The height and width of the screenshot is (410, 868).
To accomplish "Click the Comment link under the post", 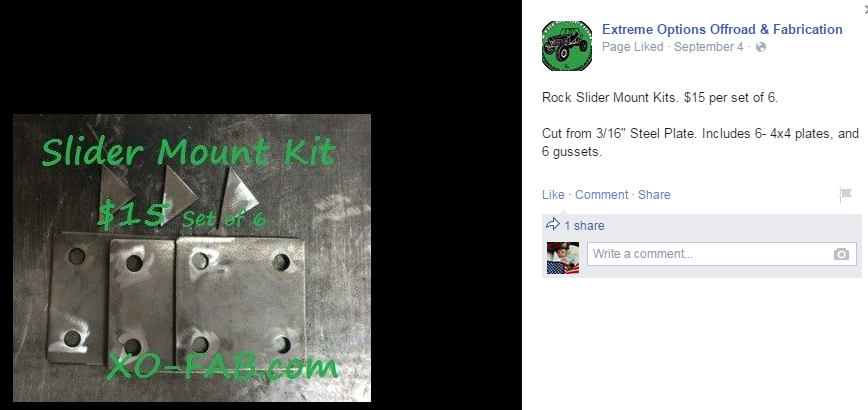I will point(601,195).
